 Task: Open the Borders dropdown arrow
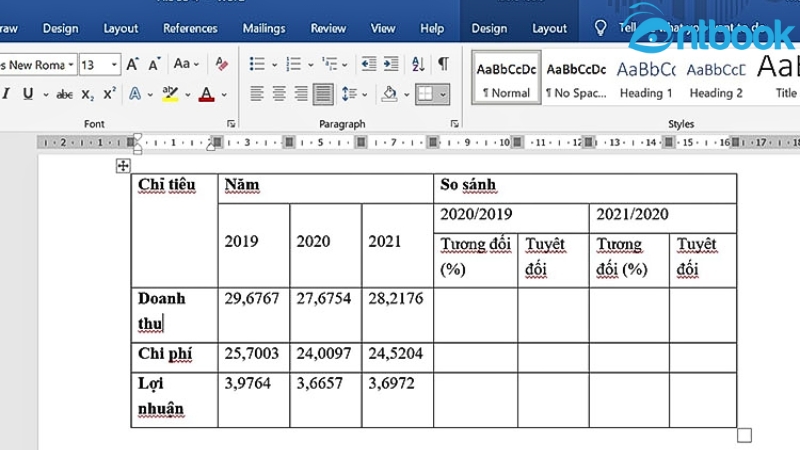click(x=443, y=94)
